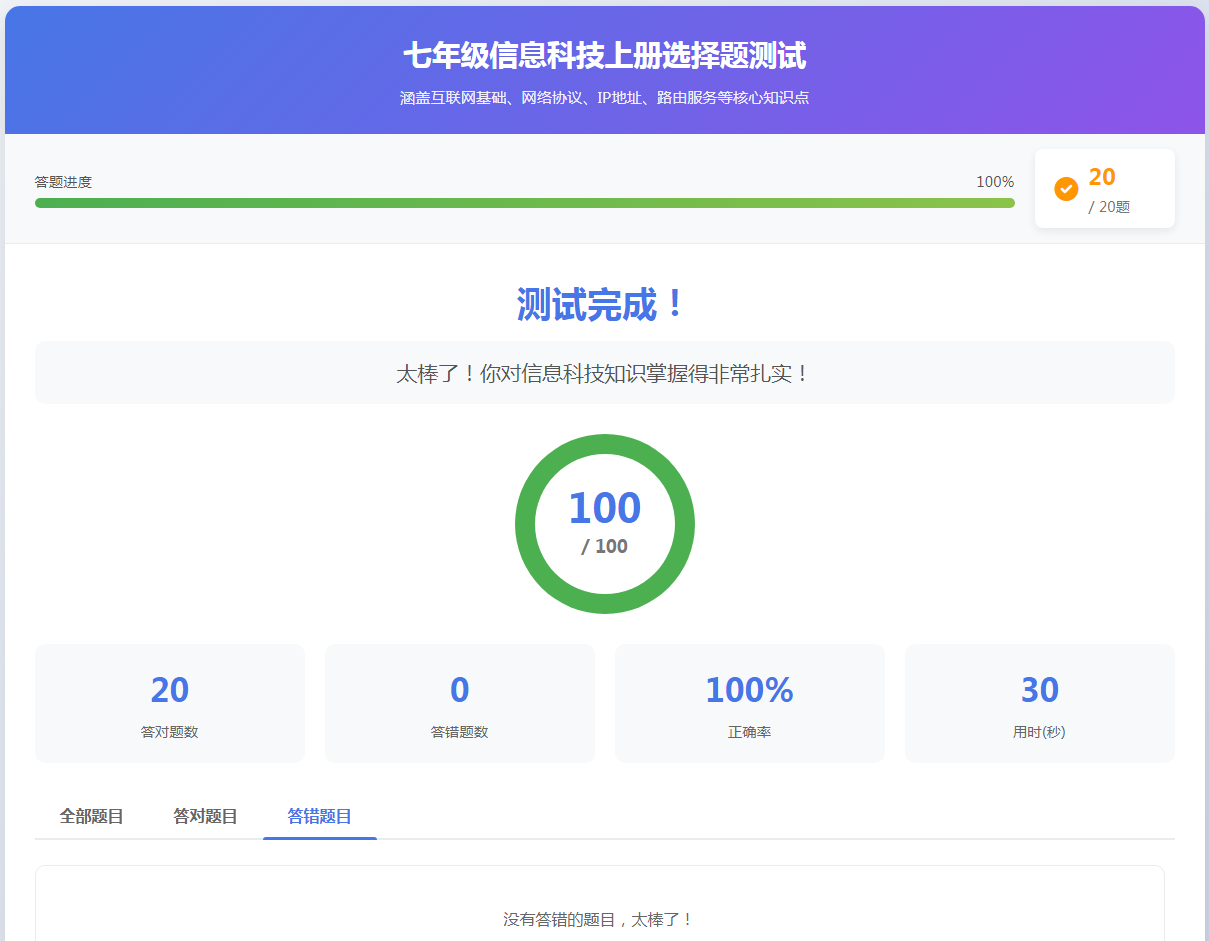The image size is (1209, 941).
Task: Click the 答错题数 stat card
Action: click(460, 703)
